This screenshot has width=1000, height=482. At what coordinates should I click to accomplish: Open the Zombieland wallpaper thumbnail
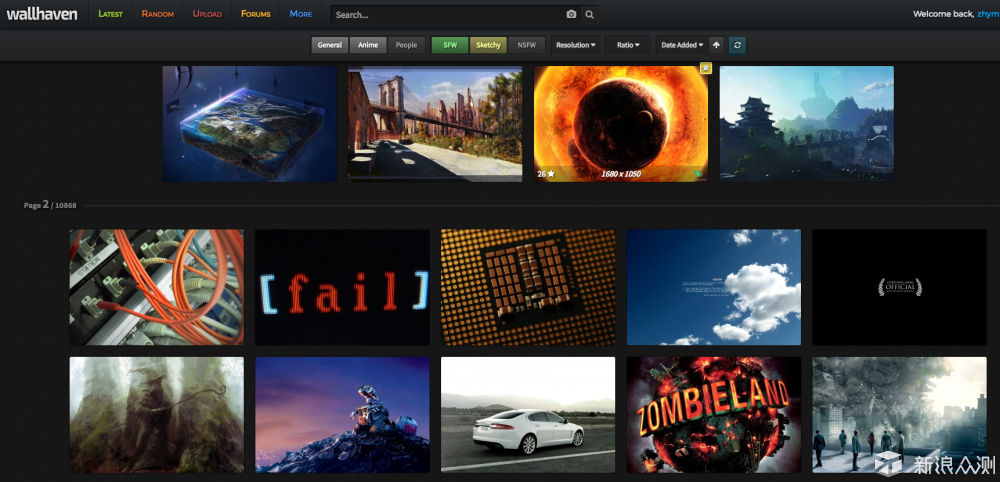[714, 415]
